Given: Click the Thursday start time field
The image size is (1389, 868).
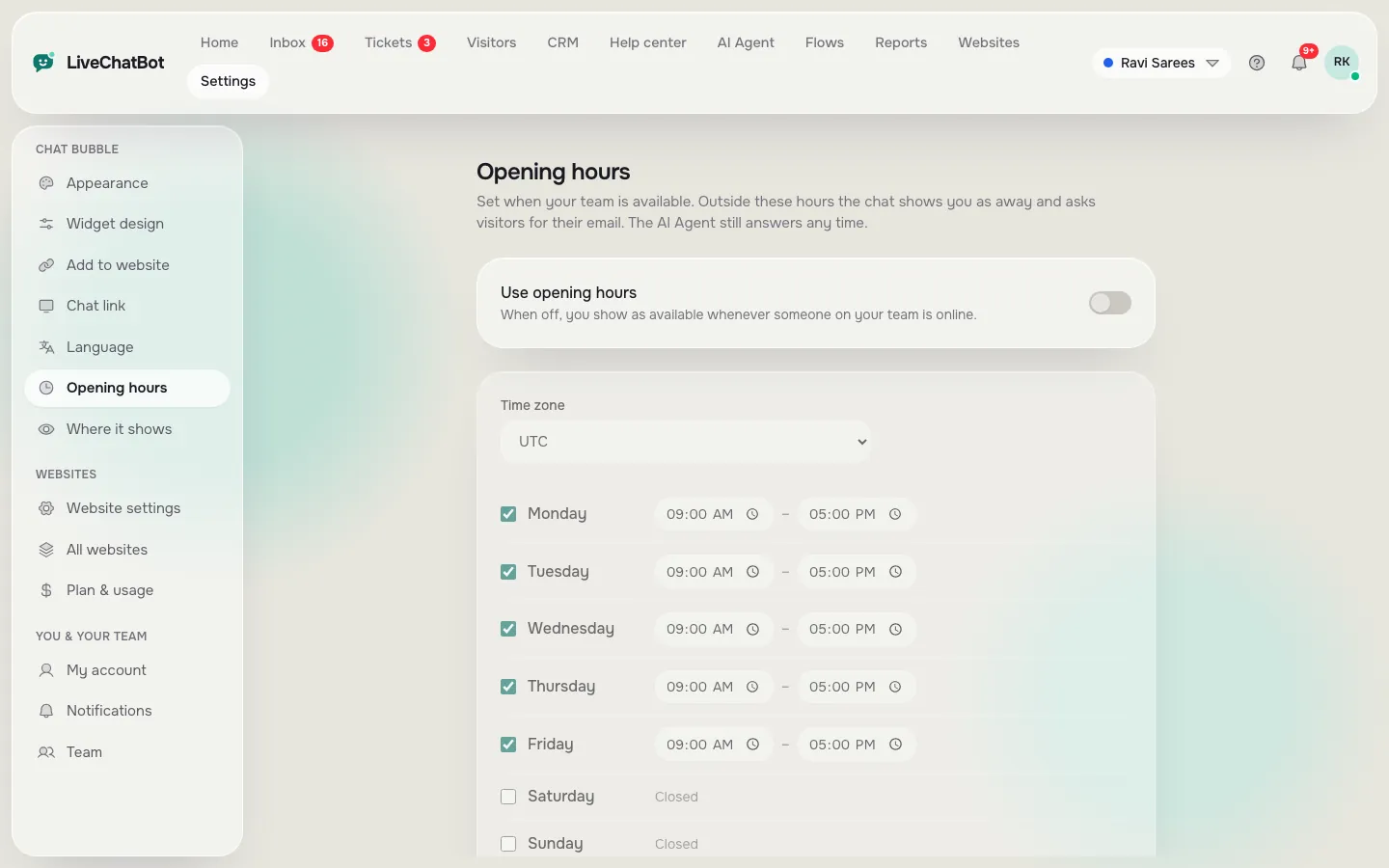Looking at the screenshot, I should [714, 687].
